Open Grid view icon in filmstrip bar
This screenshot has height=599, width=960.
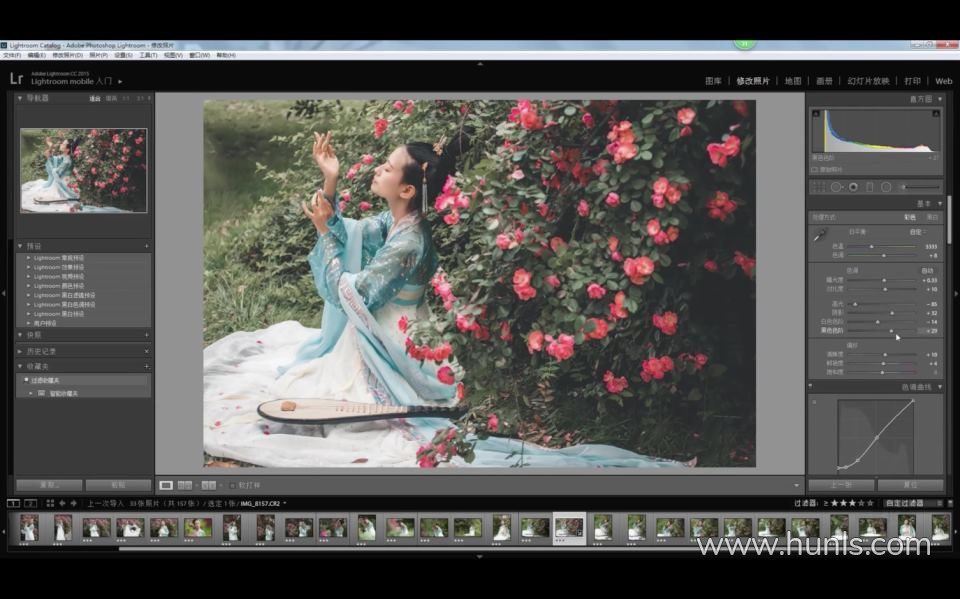[x=50, y=503]
